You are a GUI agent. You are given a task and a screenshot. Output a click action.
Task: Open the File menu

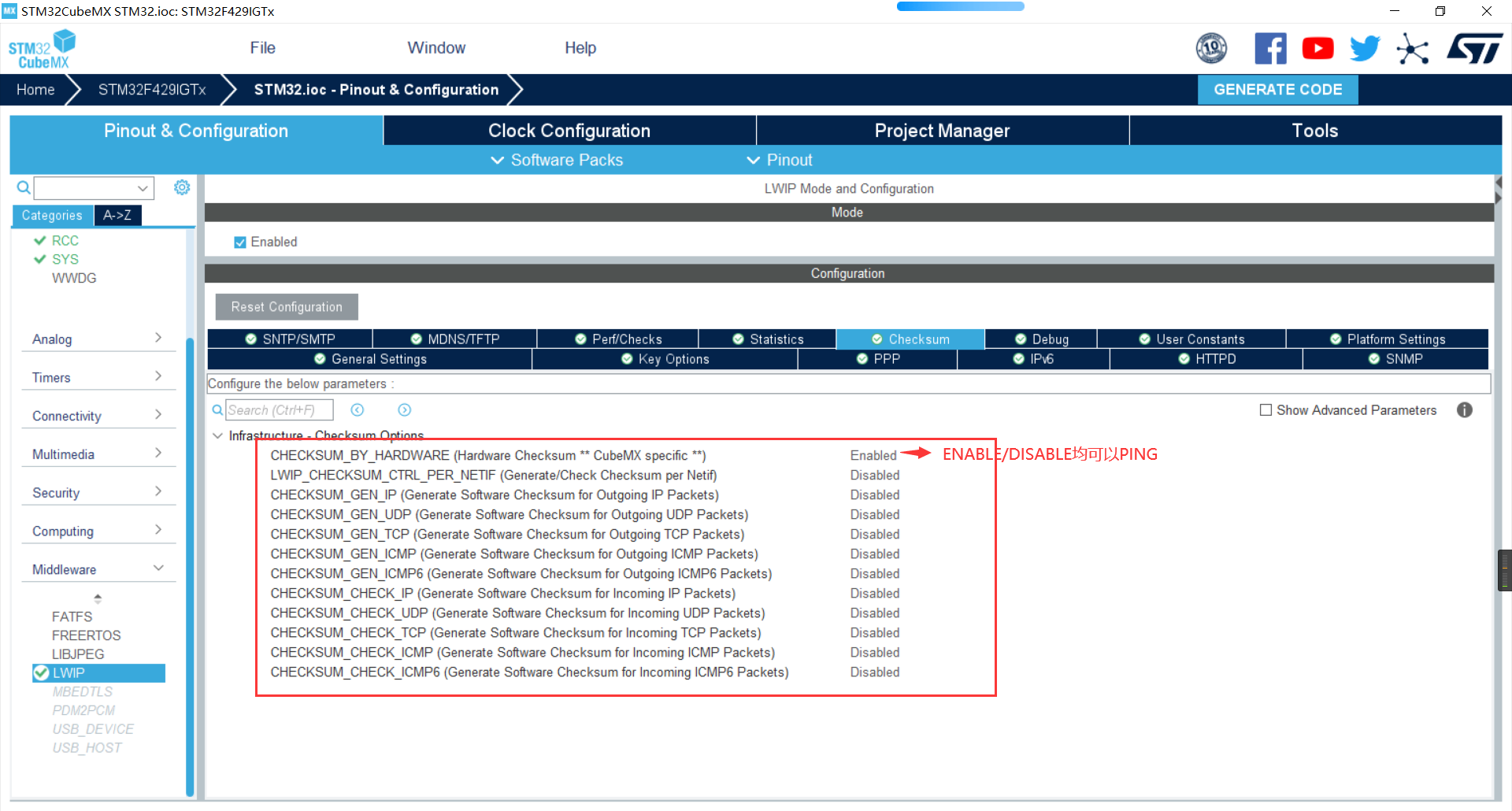[x=262, y=48]
